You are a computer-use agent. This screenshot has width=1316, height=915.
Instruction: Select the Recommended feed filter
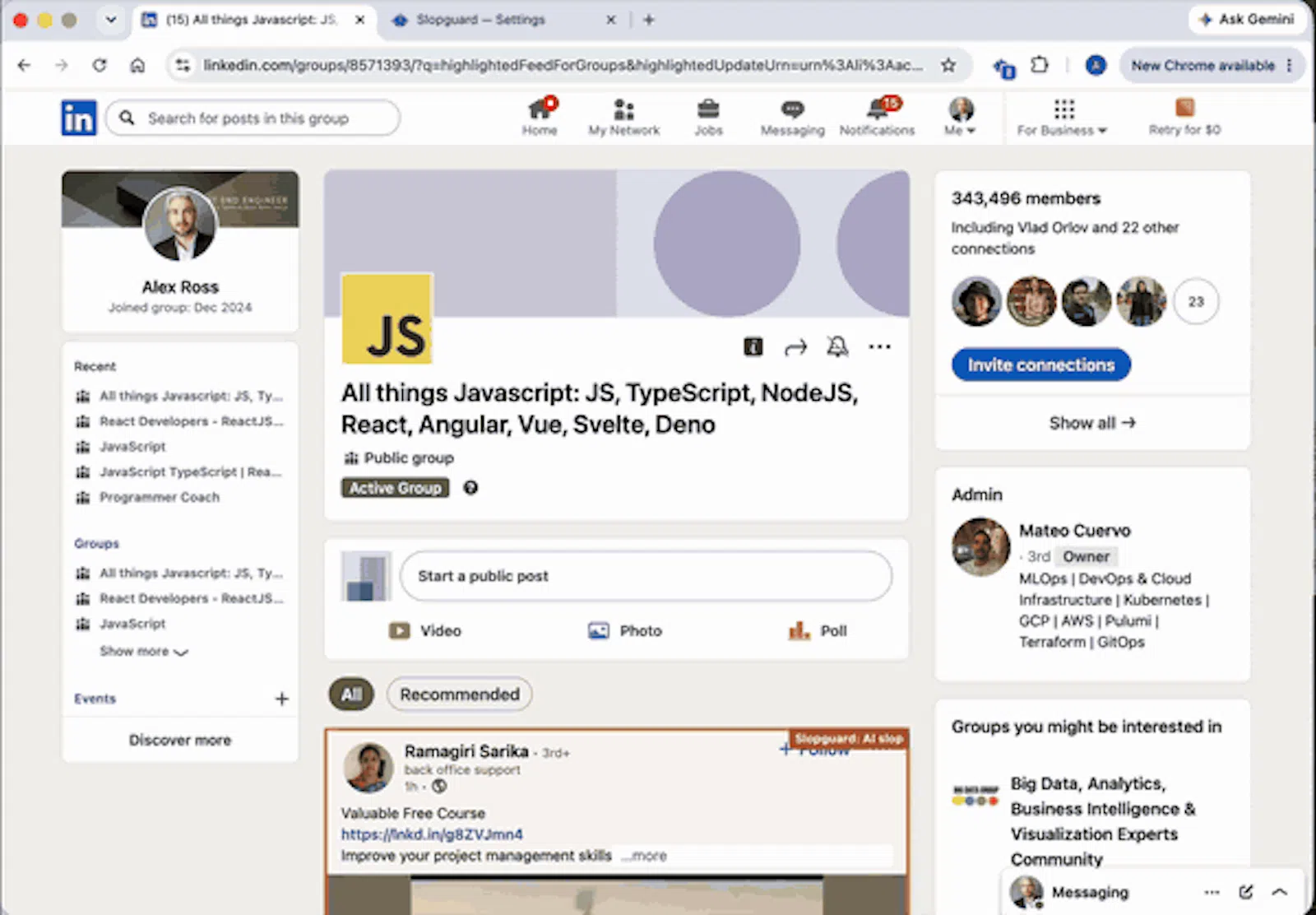[460, 694]
